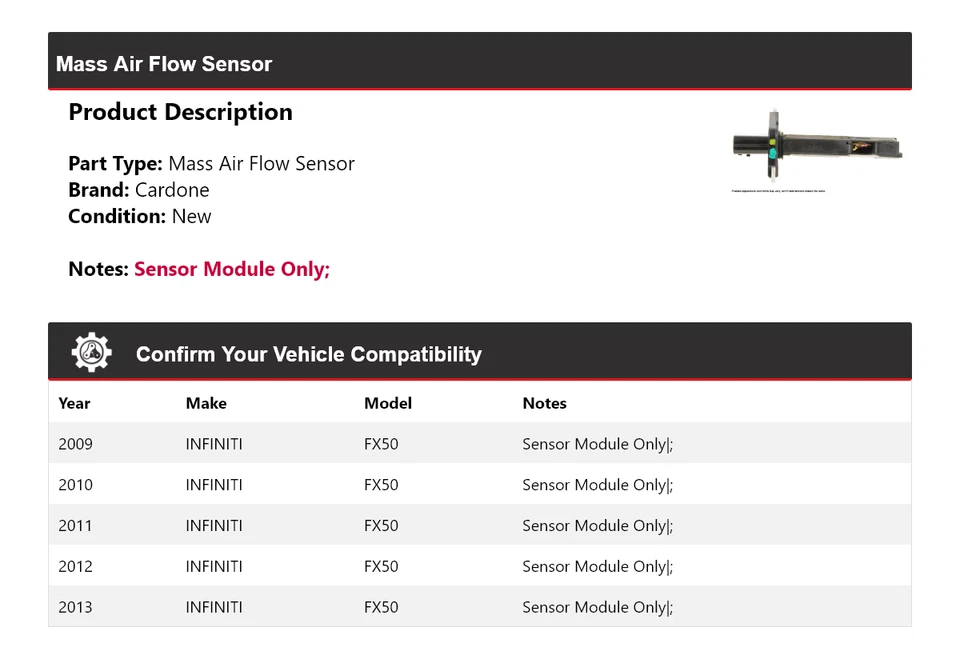This screenshot has width=960, height=659.
Task: Click the Confirm Your Vehicle Compatibility title
Action: point(308,354)
